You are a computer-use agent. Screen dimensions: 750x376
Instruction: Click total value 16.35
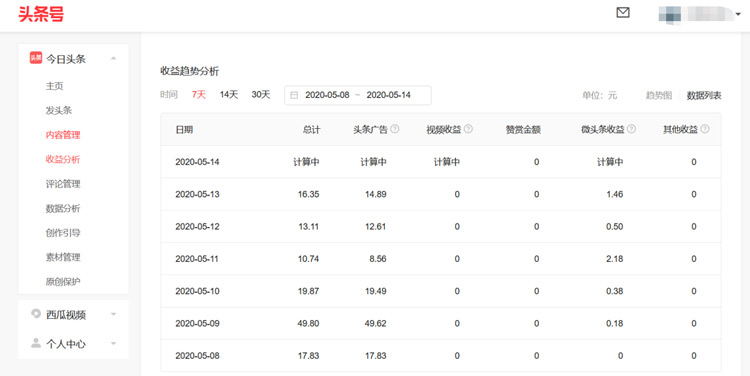(309, 194)
